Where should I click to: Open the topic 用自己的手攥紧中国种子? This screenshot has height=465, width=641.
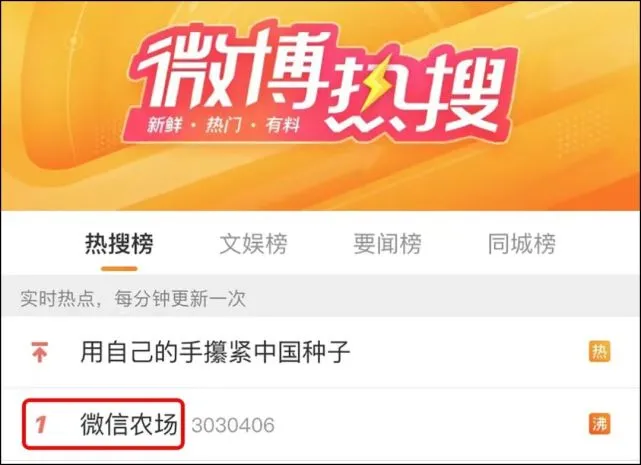tap(215, 352)
